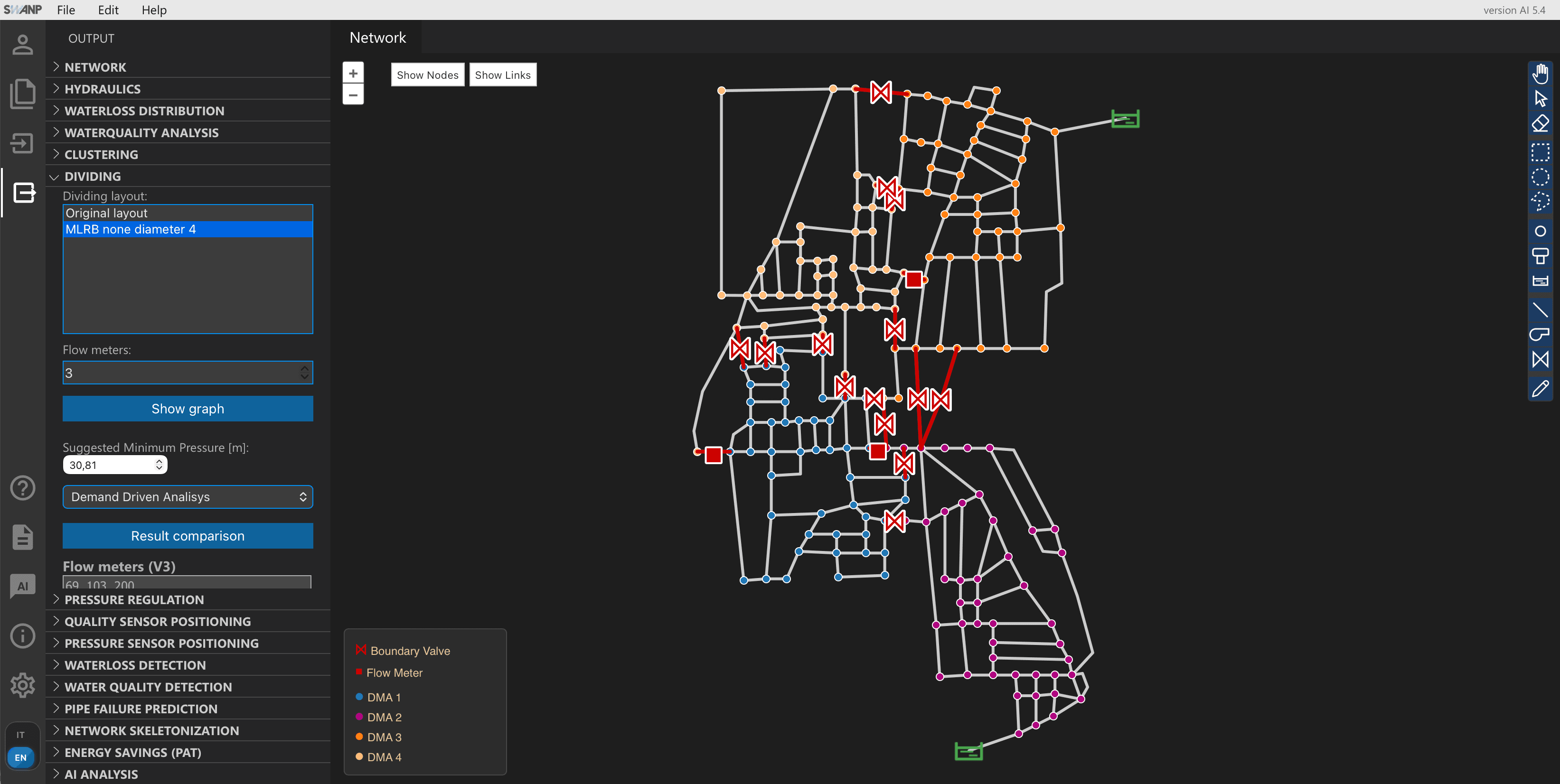Screen dimensions: 1560x784
Task: Expand the ENERGY SAVINGS (PAT) section
Action: pos(188,753)
